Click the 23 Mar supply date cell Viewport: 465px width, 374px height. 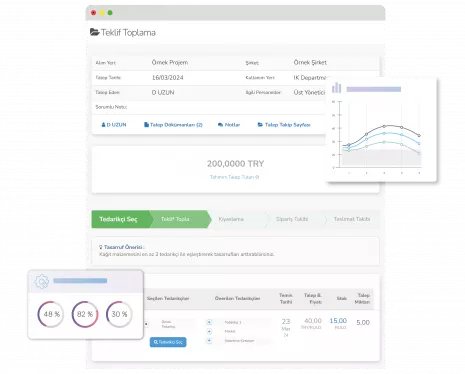pos(286,327)
